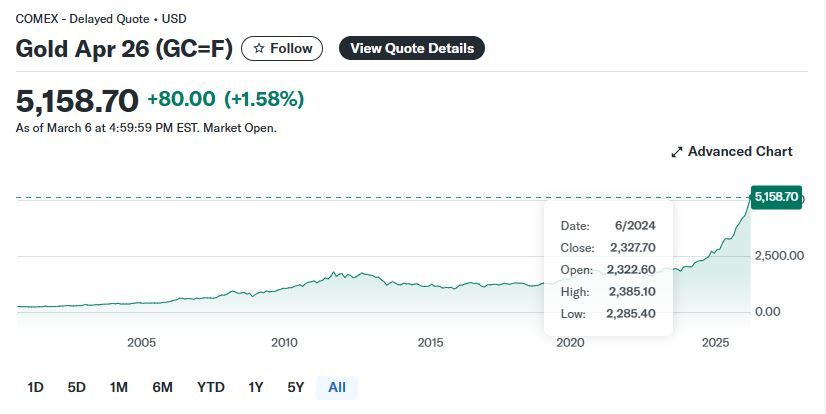Click the Advanced Chart expand arrows icon
826x414 pixels.
(x=677, y=152)
